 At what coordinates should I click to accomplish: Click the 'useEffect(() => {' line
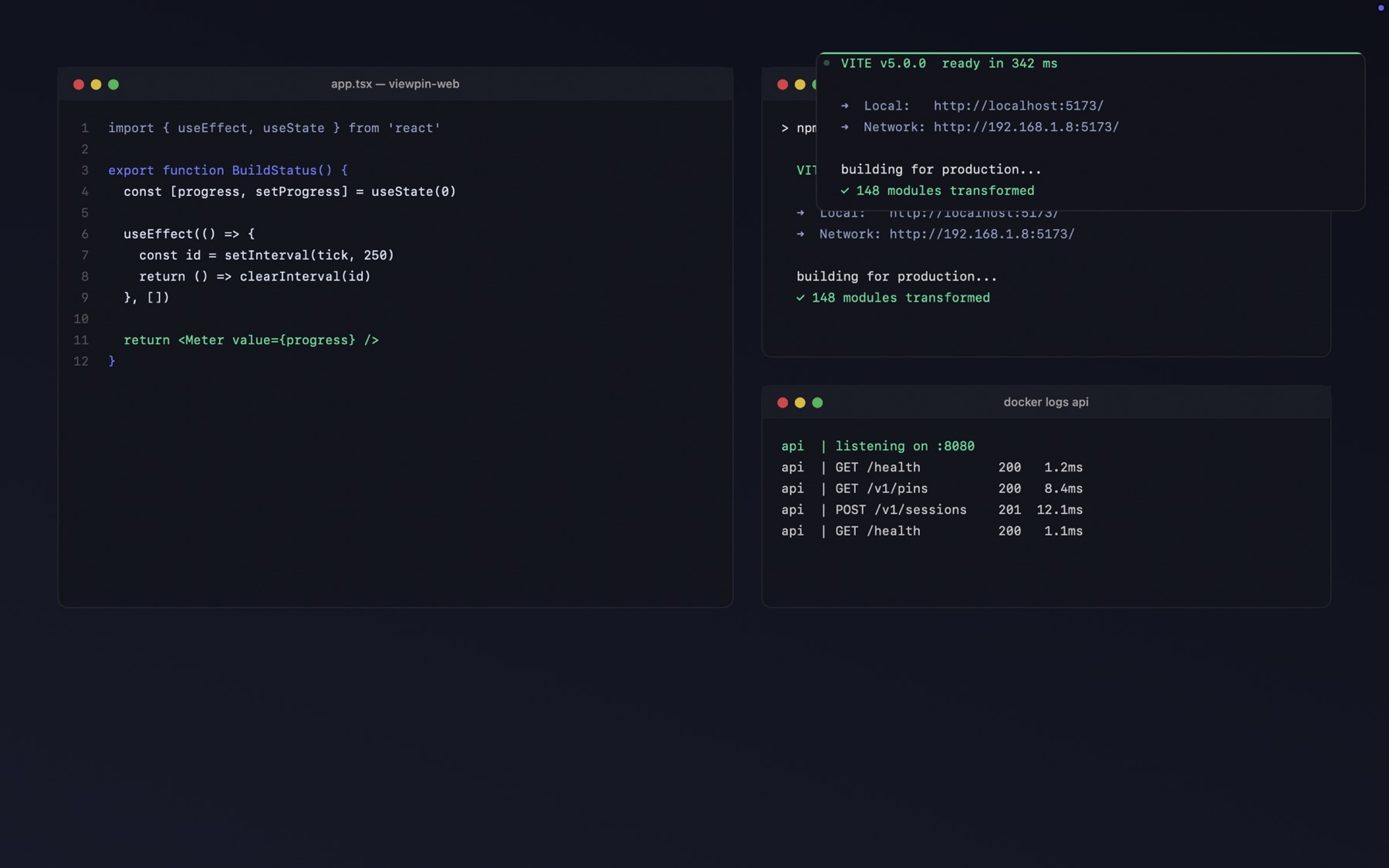[x=189, y=234]
